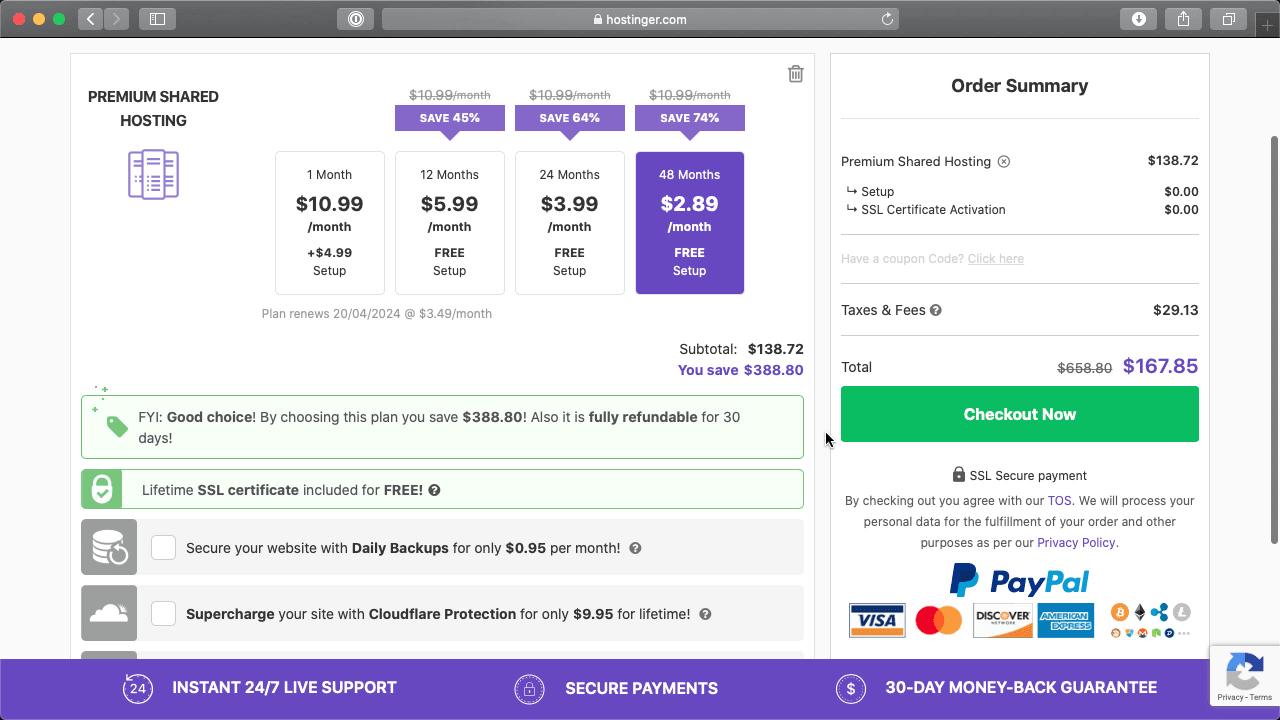
Task: Click the Cloudflare cloud icon
Action: (x=109, y=613)
